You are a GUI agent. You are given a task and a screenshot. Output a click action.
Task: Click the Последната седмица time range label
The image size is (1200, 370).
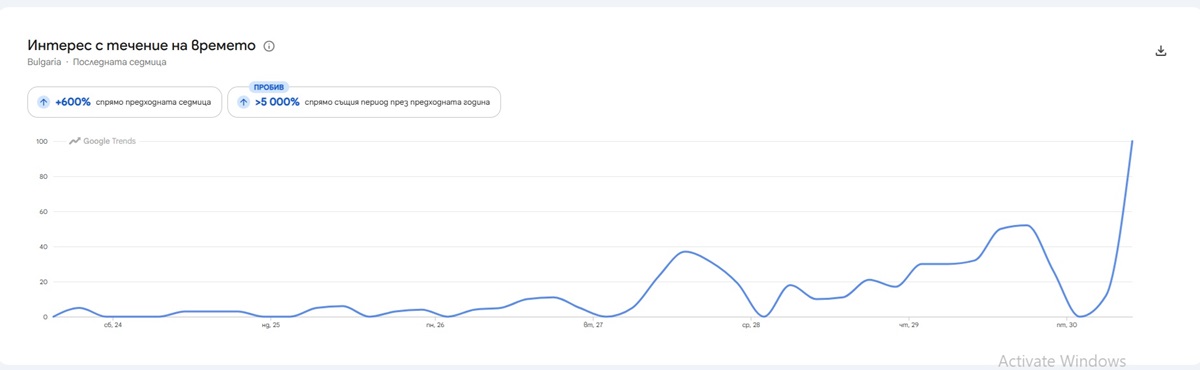[x=119, y=62]
